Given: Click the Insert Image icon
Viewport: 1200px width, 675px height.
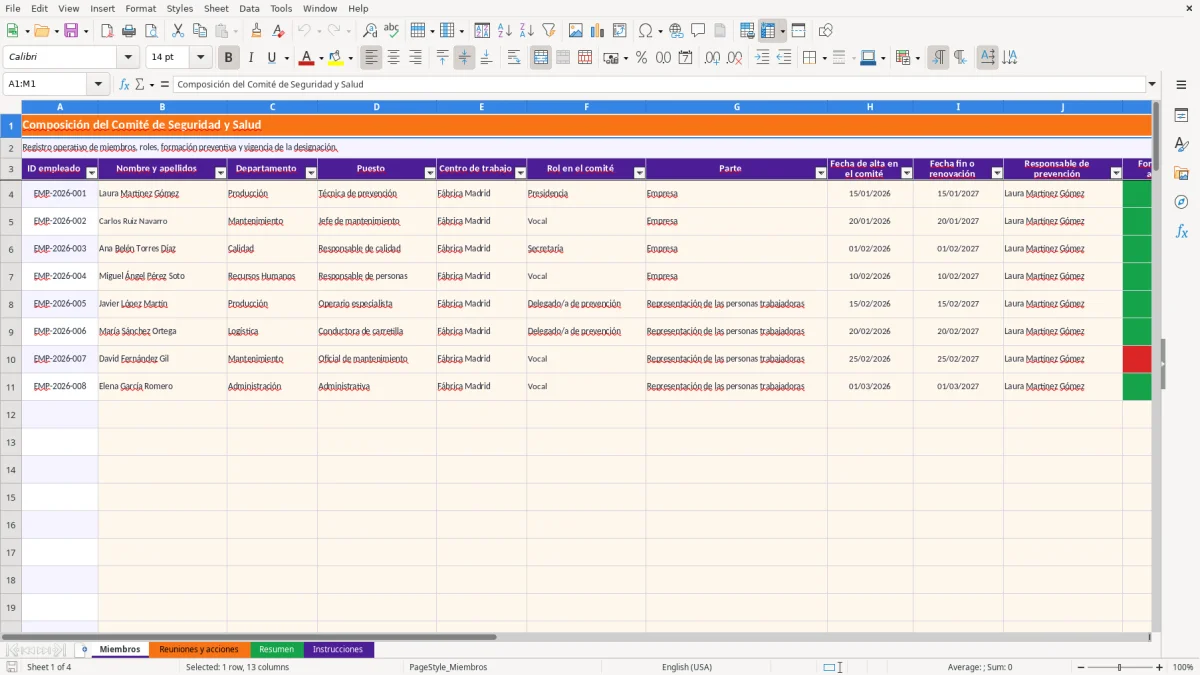Looking at the screenshot, I should click(576, 31).
